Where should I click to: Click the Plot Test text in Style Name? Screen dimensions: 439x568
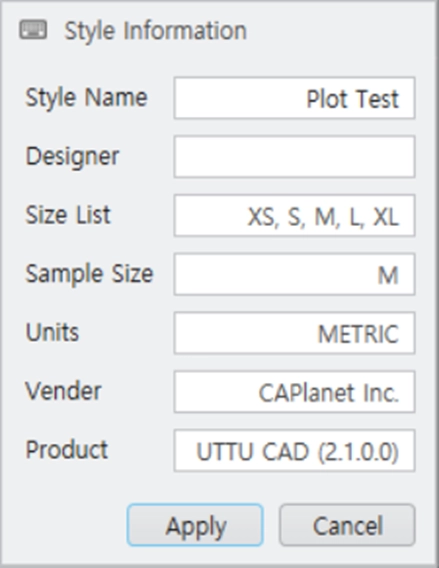click(x=352, y=99)
